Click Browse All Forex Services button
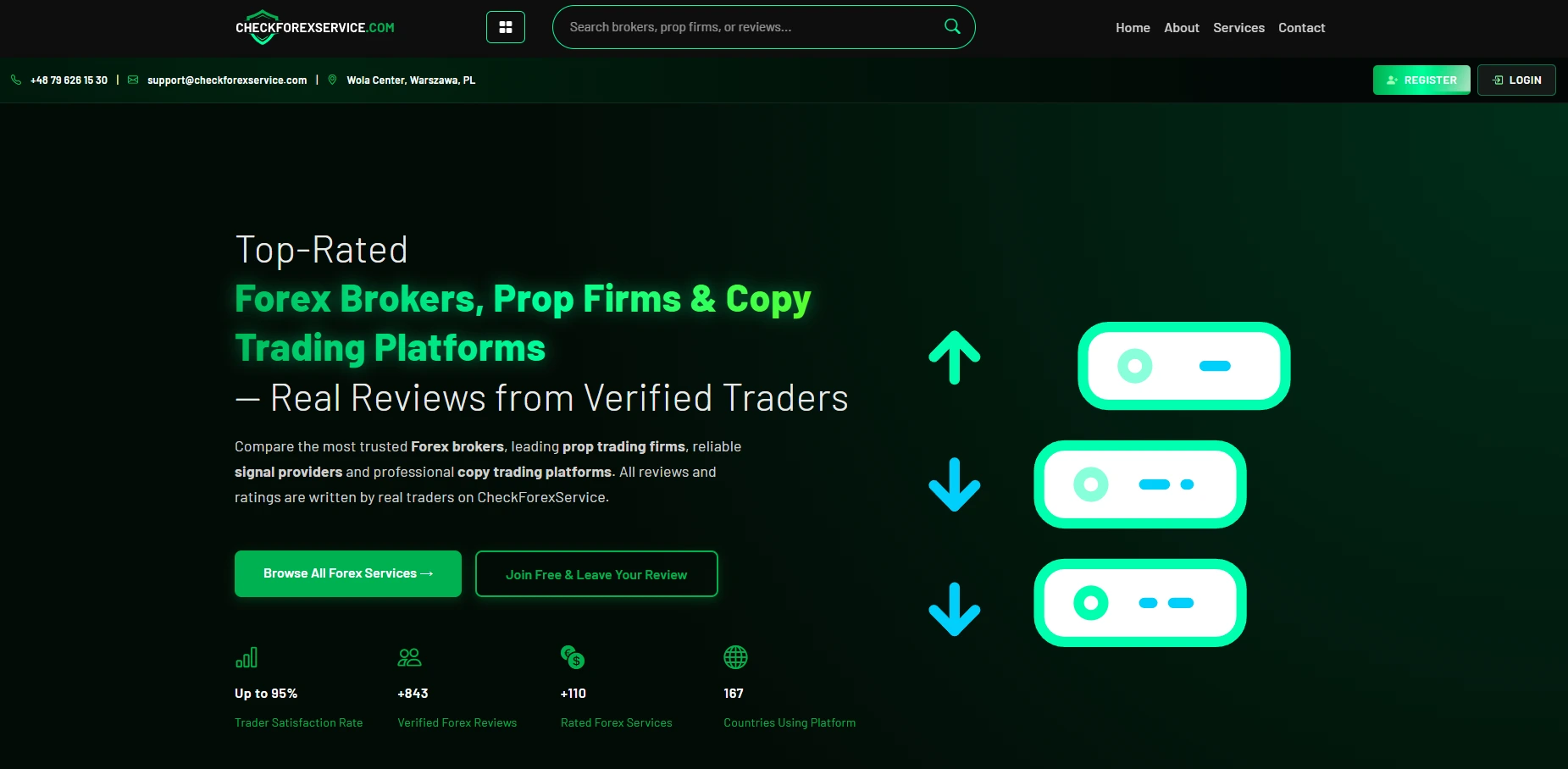 coord(348,573)
